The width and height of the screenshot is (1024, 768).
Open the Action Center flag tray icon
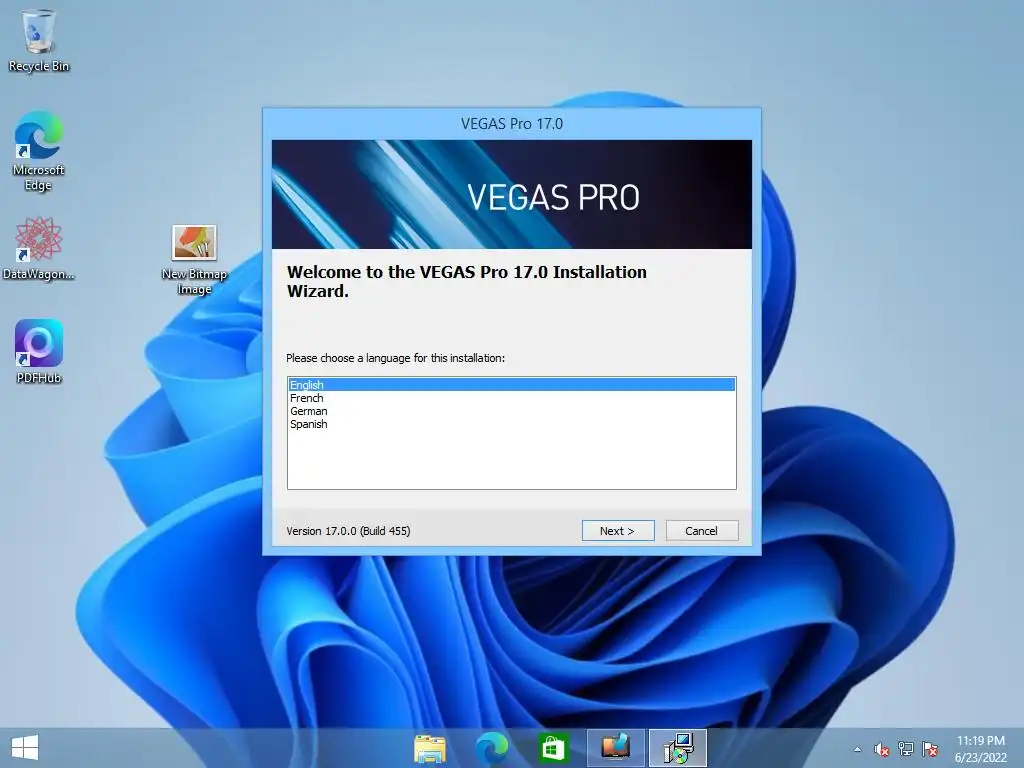pos(930,749)
